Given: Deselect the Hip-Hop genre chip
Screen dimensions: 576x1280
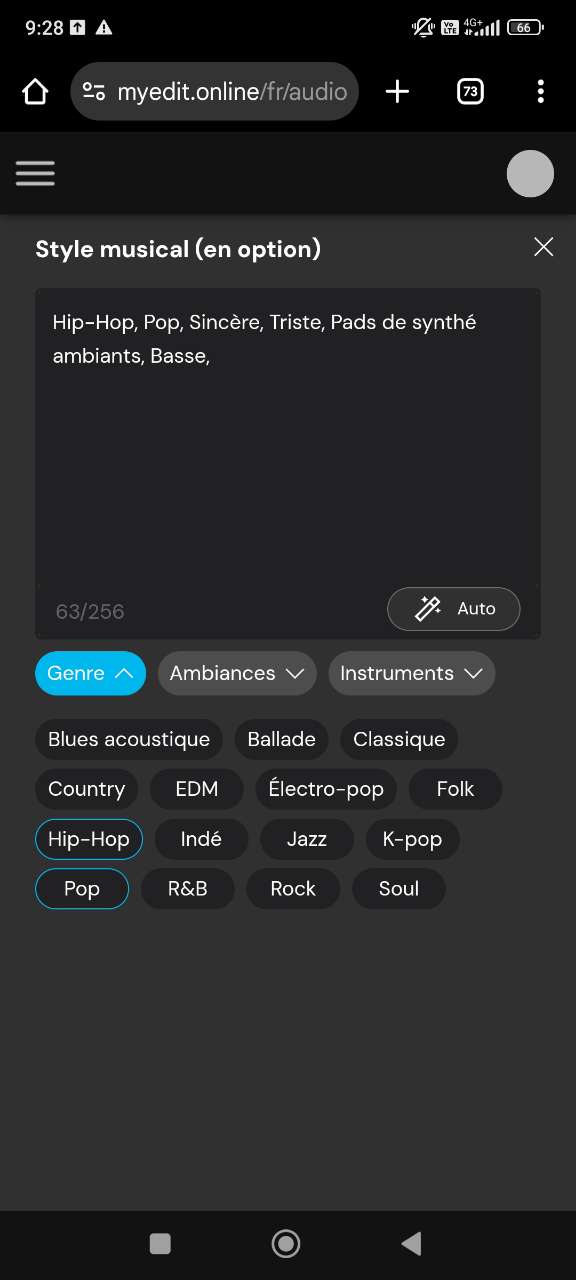Looking at the screenshot, I should point(88,839).
